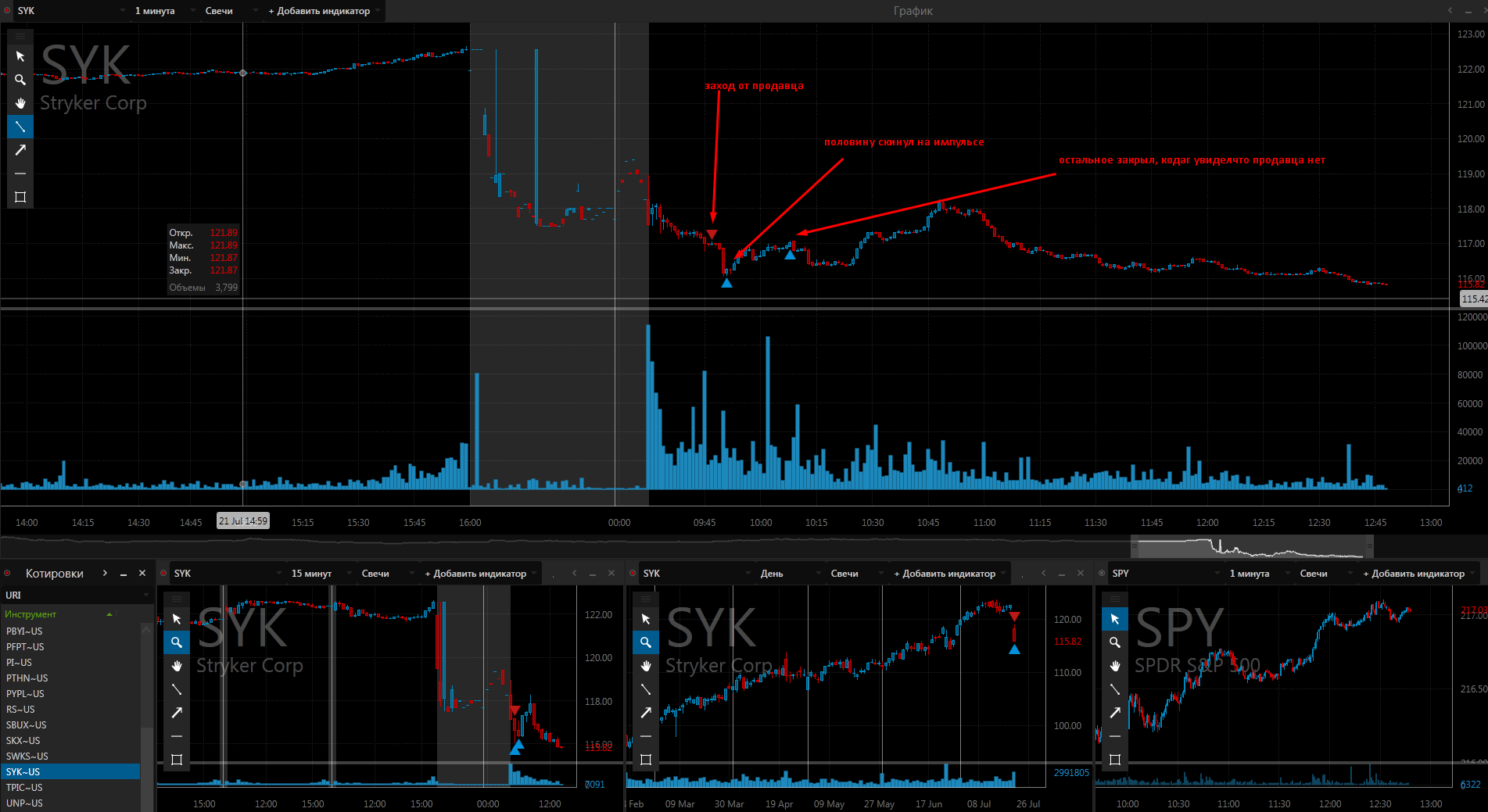Toggle link indicator dot of SPY chart
Screen dimensions: 1488x812
coord(1103,574)
